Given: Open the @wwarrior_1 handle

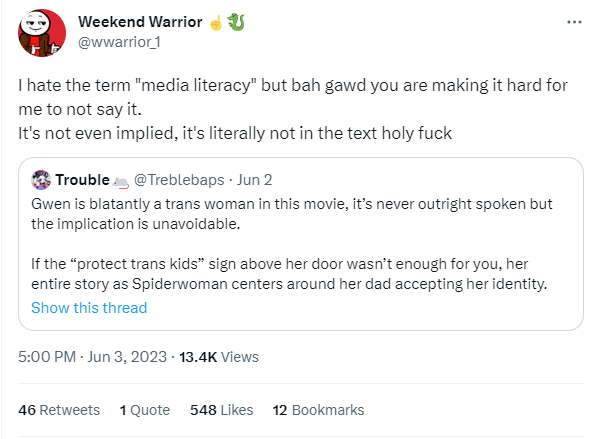Looking at the screenshot, I should tap(119, 42).
